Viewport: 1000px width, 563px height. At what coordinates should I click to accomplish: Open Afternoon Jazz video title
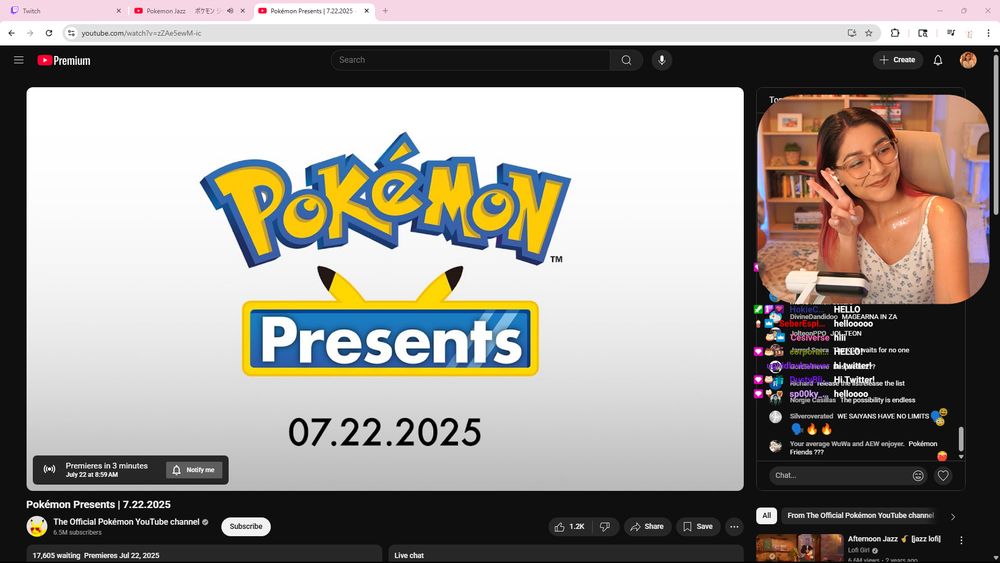pos(894,539)
